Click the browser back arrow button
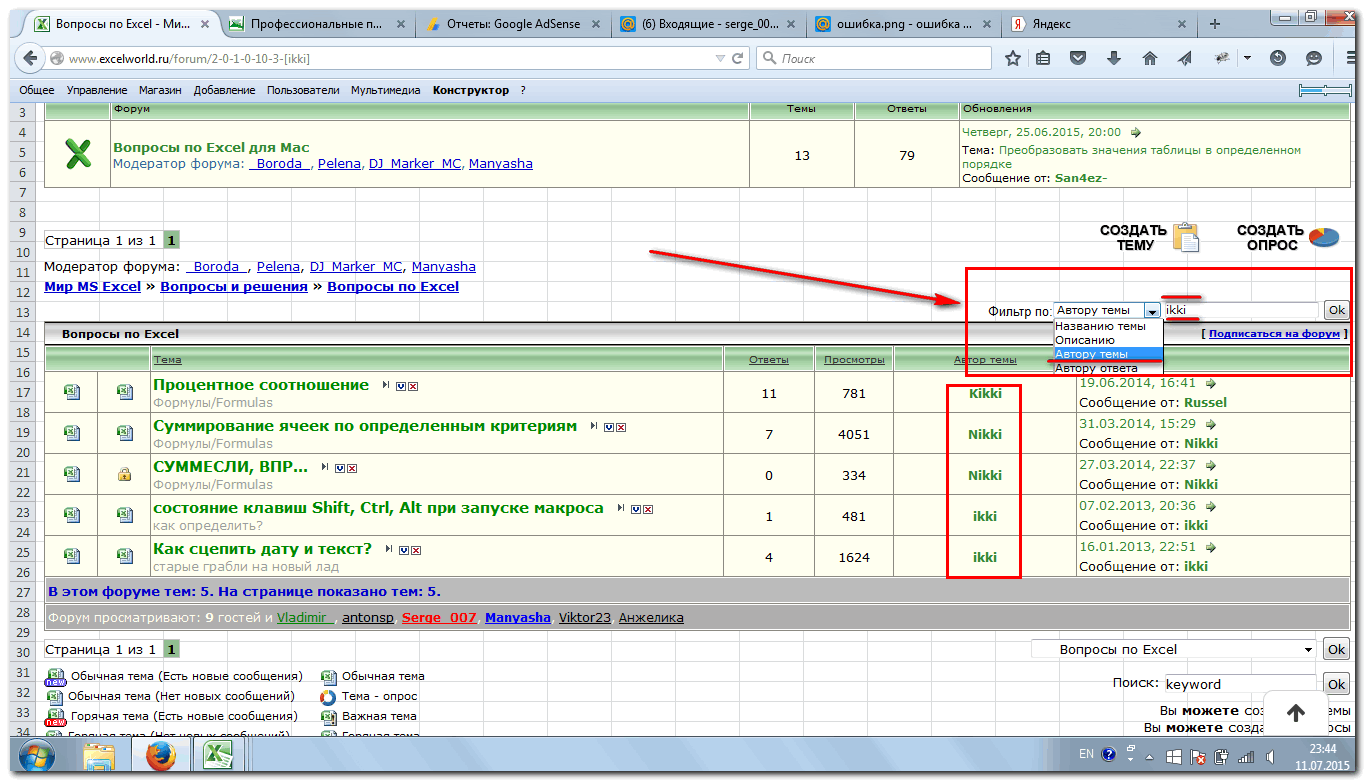 pyautogui.click(x=32, y=58)
